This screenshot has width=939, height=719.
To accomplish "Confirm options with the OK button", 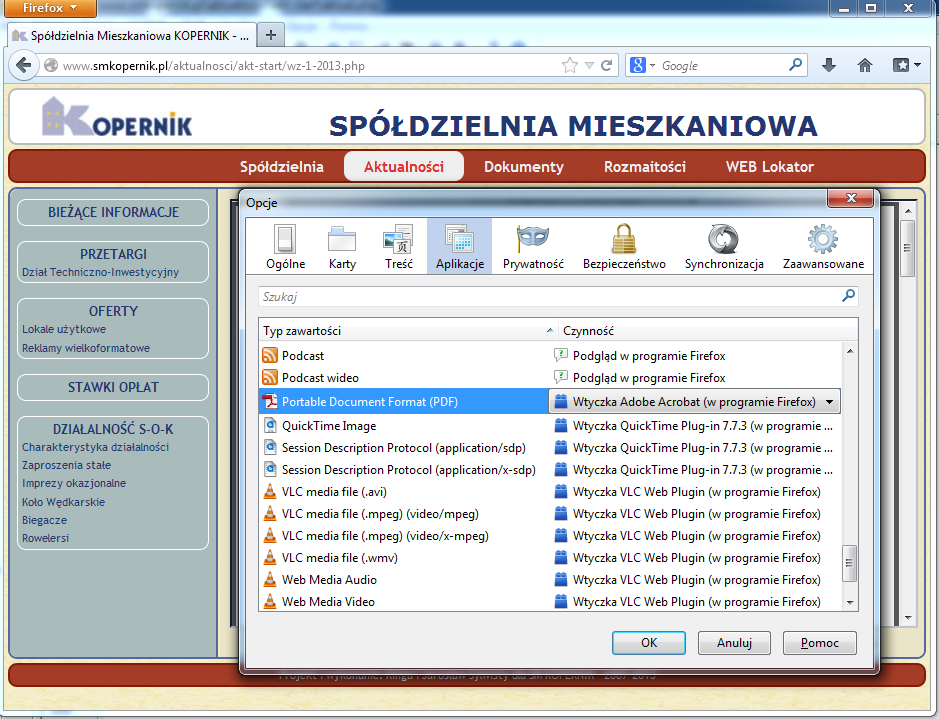I will point(648,643).
